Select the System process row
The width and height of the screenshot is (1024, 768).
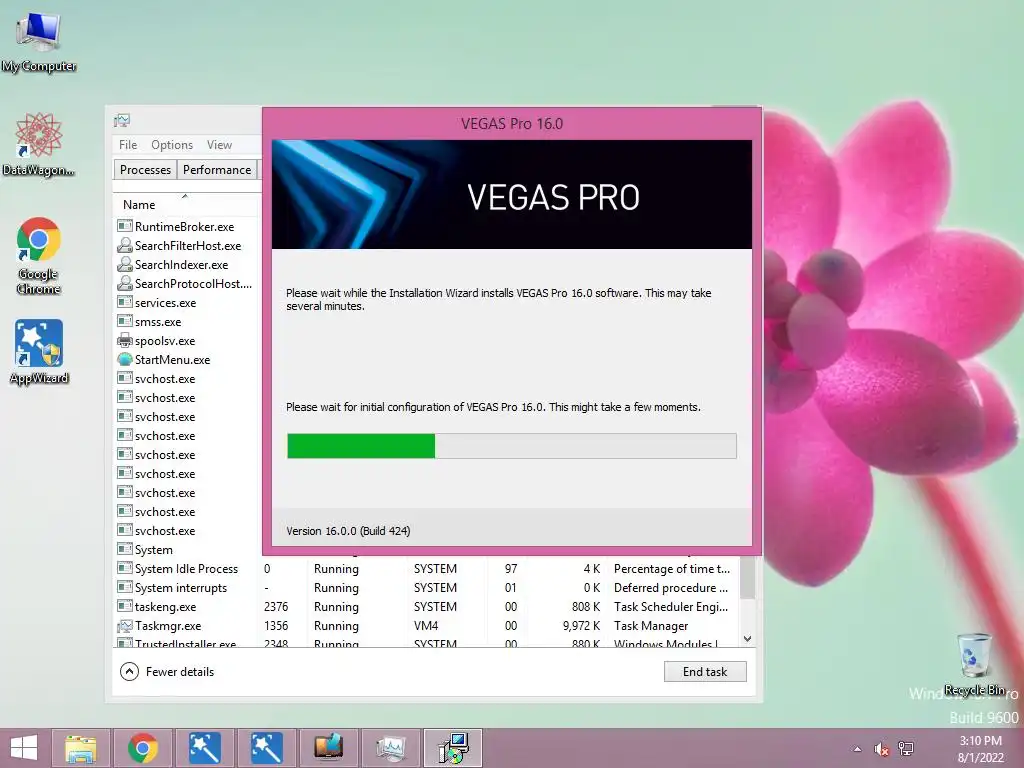187,550
